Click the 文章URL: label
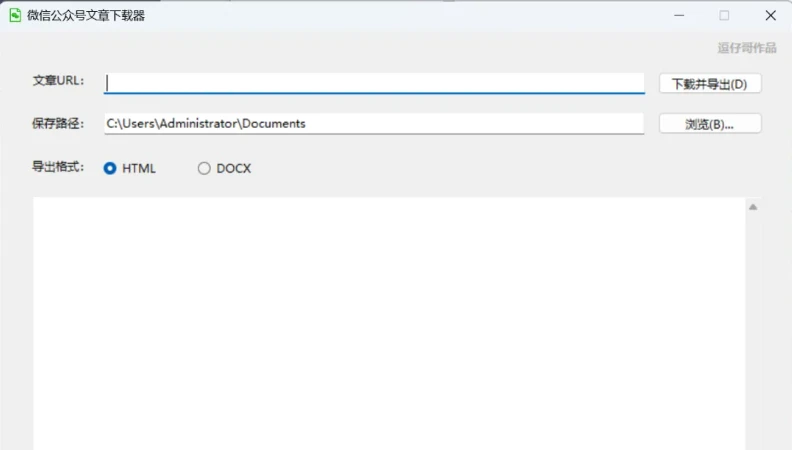This screenshot has height=450, width=792. tap(58, 81)
